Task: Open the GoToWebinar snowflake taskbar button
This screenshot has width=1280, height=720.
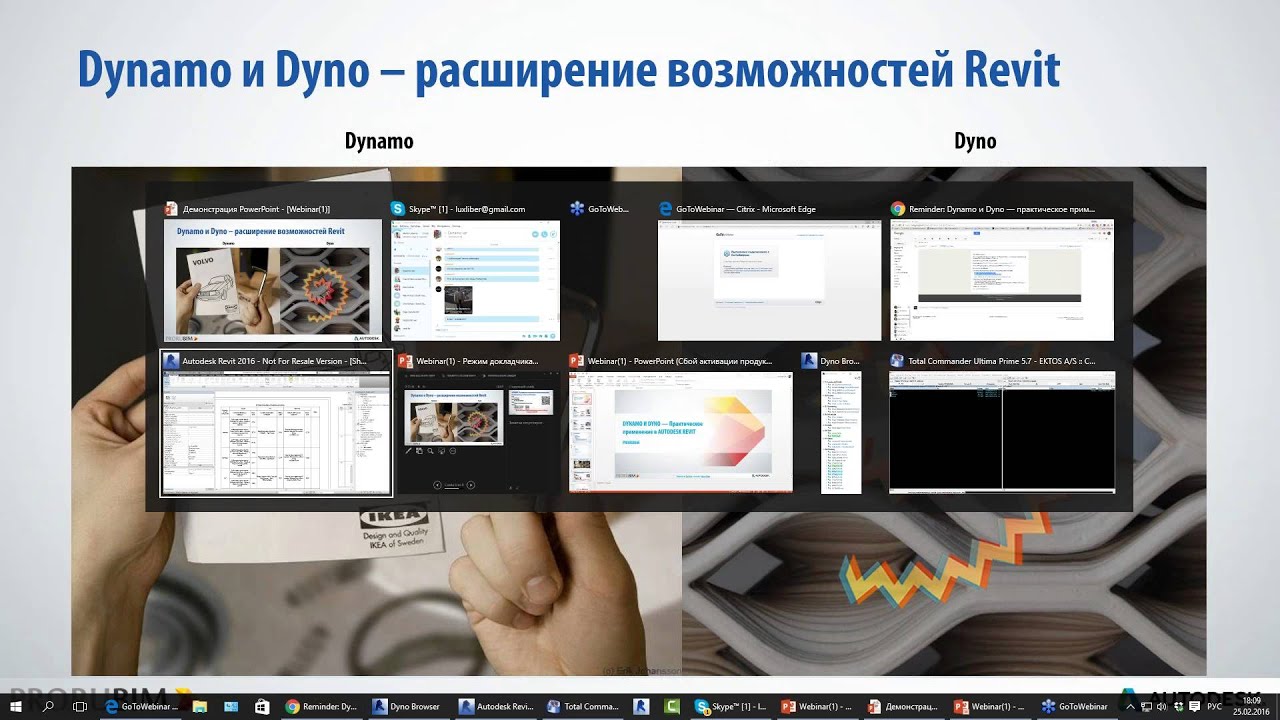Action: pos(1076,706)
